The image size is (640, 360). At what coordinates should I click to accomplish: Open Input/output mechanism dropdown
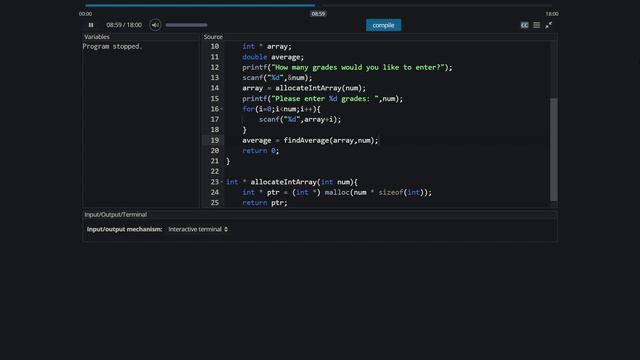pos(198,229)
